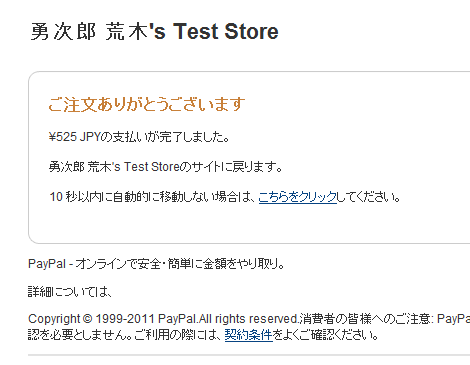The height and width of the screenshot is (365, 470).
Task: Click the 勇次郎 荒木's Test Store page title
Action: point(154,32)
